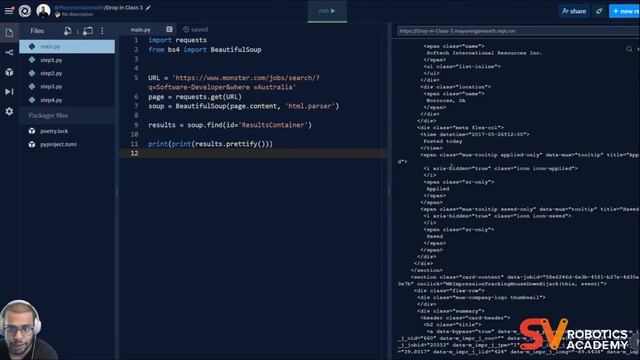Click the Python icon beside step3.py
This screenshot has width=640, height=360.
[x=32, y=87]
